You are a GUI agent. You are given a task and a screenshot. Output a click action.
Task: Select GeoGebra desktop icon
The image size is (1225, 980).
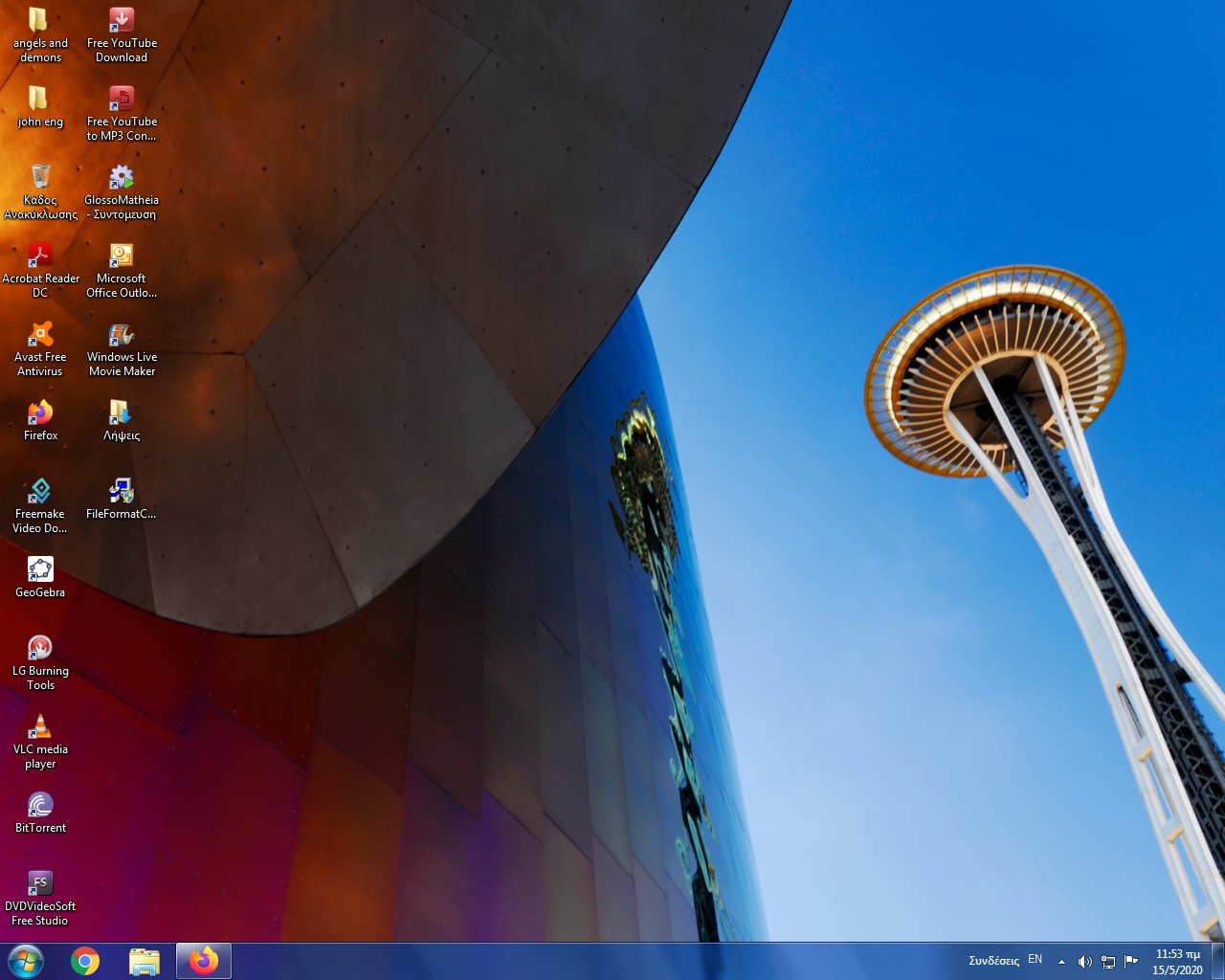tap(40, 577)
